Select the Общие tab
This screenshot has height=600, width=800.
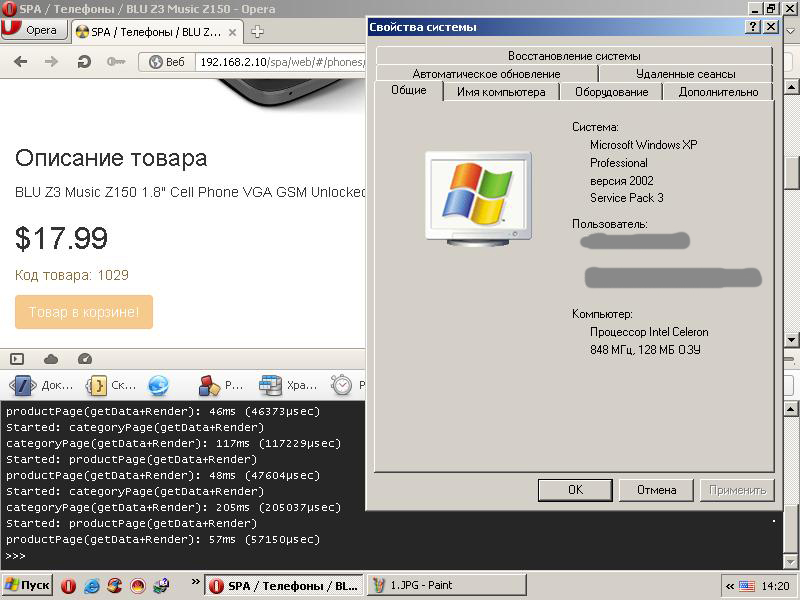coord(409,90)
